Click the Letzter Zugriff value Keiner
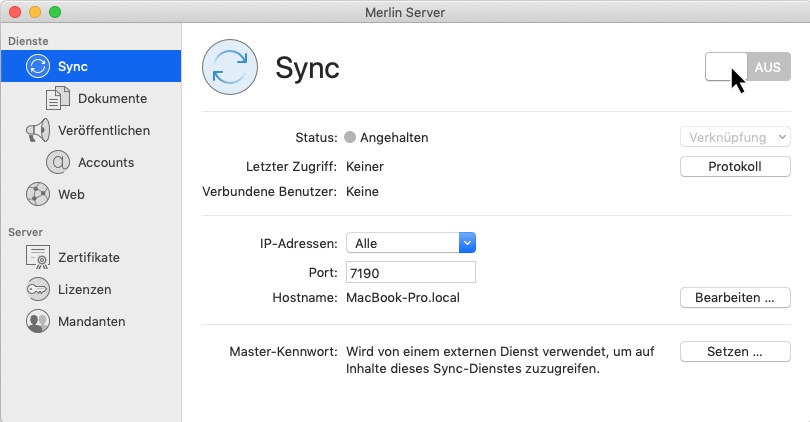The image size is (810, 422). 365,167
